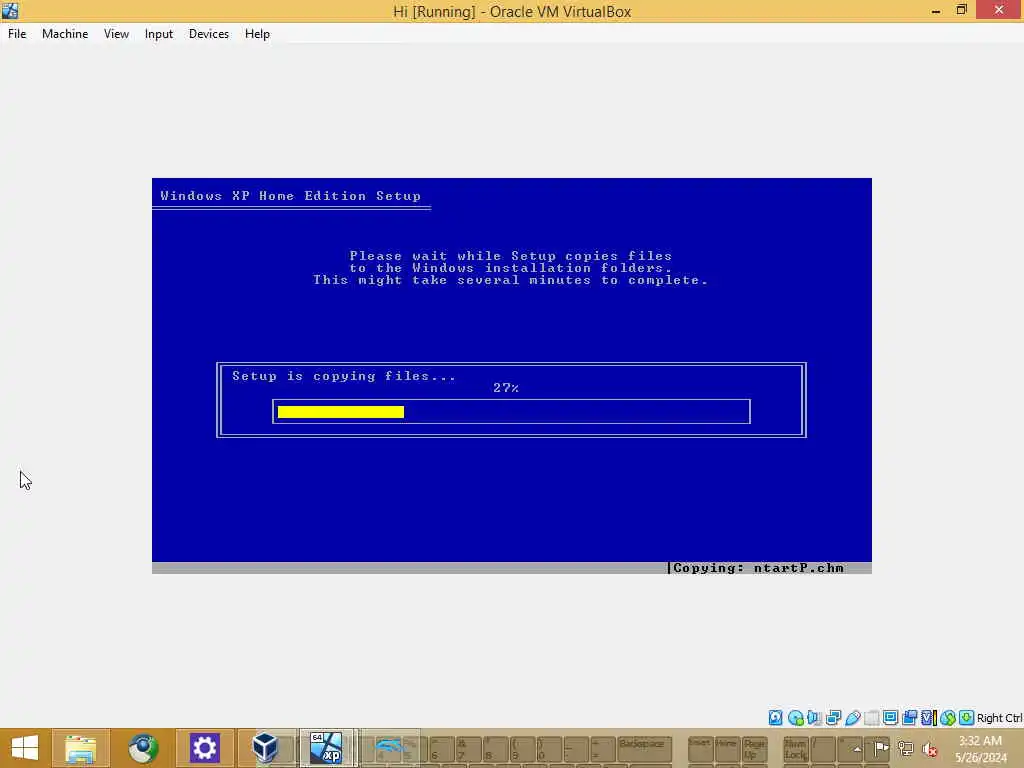
Task: Click the muted volume tray icon
Action: click(x=929, y=749)
